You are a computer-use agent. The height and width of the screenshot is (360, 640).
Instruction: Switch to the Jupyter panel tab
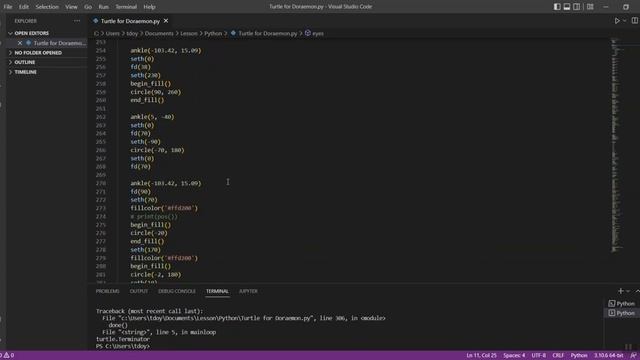[x=248, y=291]
